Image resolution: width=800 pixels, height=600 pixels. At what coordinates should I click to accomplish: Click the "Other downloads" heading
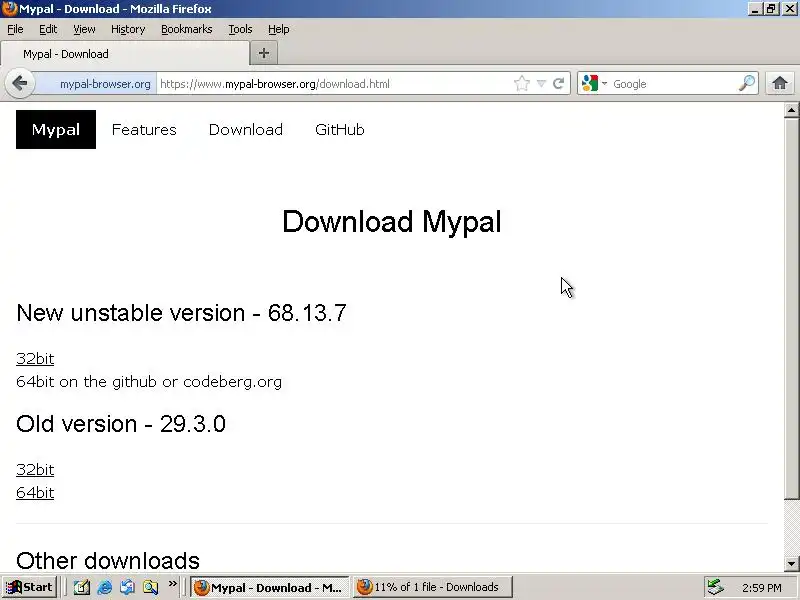pyautogui.click(x=108, y=561)
